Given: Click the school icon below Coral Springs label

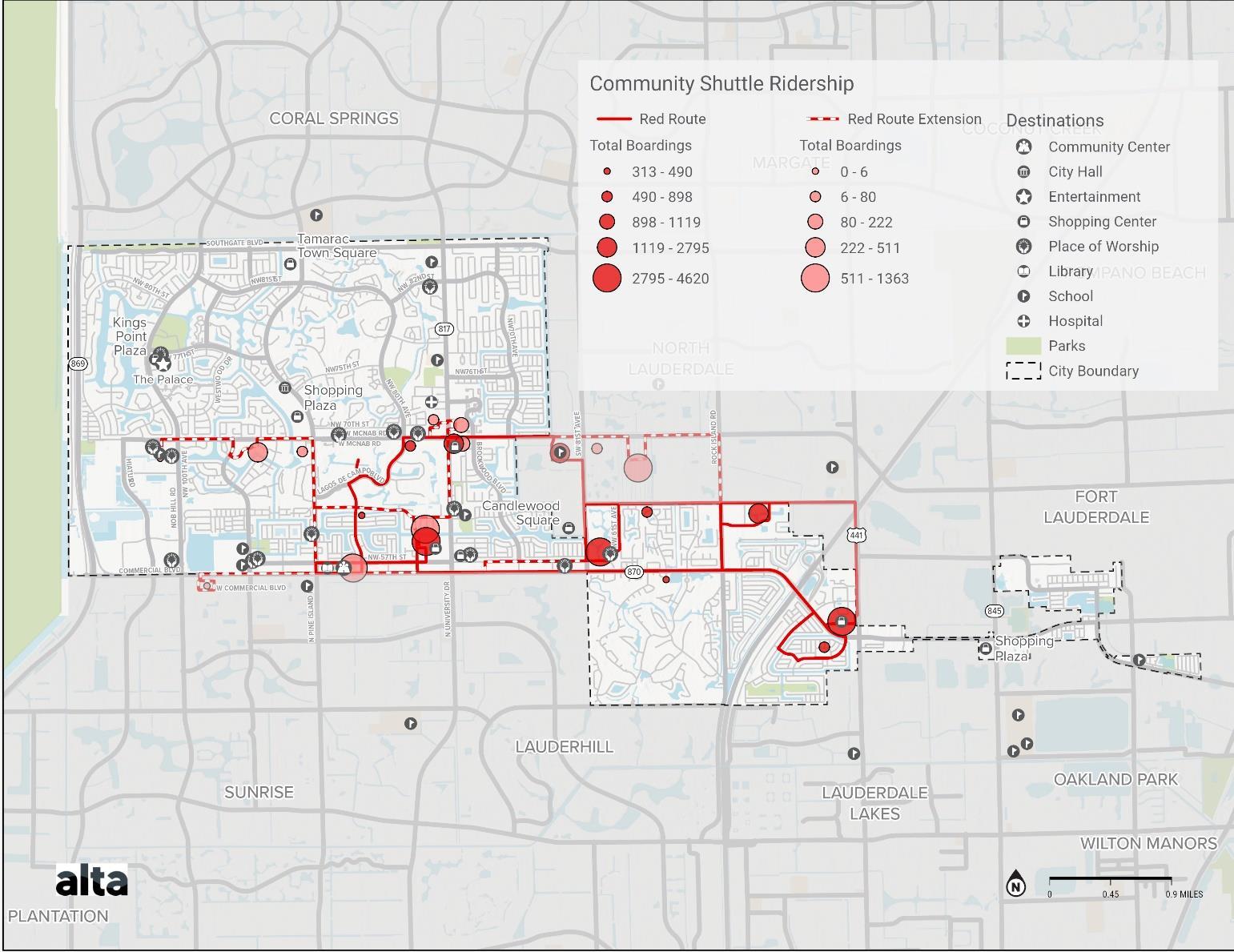Looking at the screenshot, I should [316, 215].
